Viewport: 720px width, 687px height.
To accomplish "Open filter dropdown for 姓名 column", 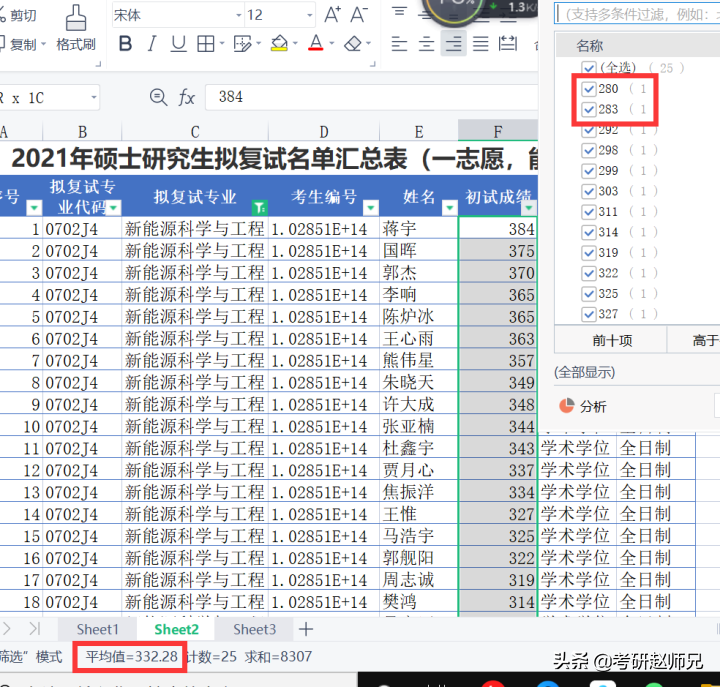I will click(450, 208).
